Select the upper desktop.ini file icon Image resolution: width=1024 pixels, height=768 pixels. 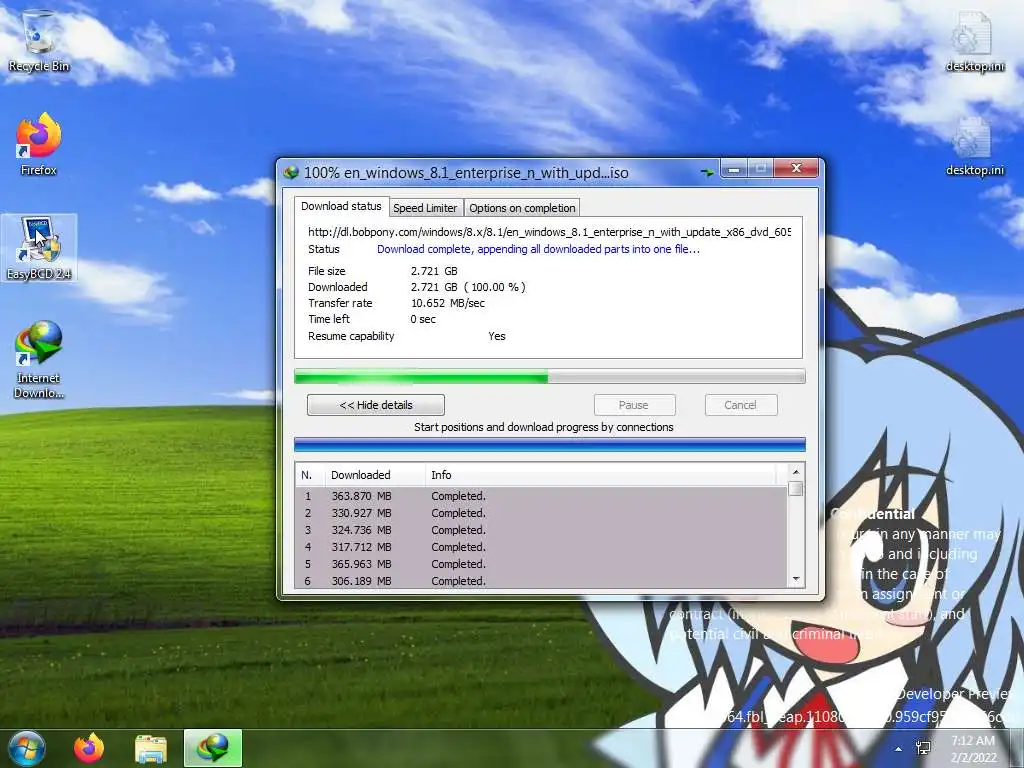point(974,42)
